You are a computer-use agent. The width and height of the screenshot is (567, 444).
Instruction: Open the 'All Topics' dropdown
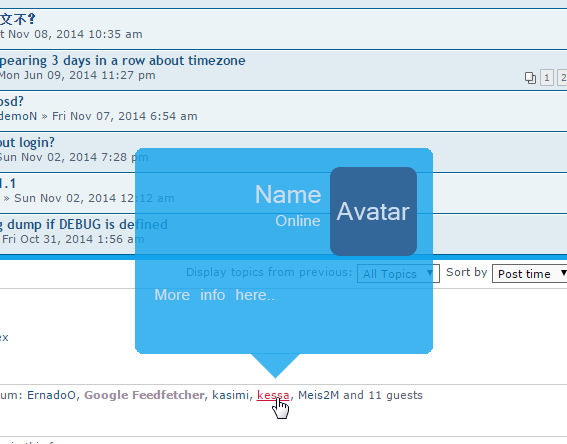coord(398,274)
